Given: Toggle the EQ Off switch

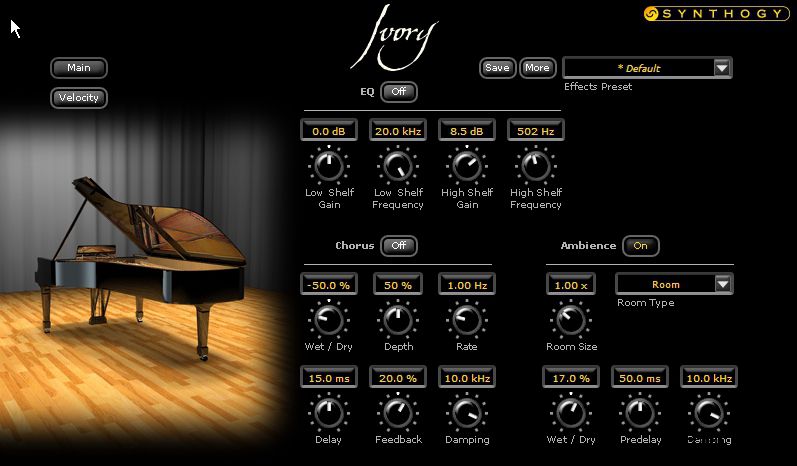Looking at the screenshot, I should [399, 91].
